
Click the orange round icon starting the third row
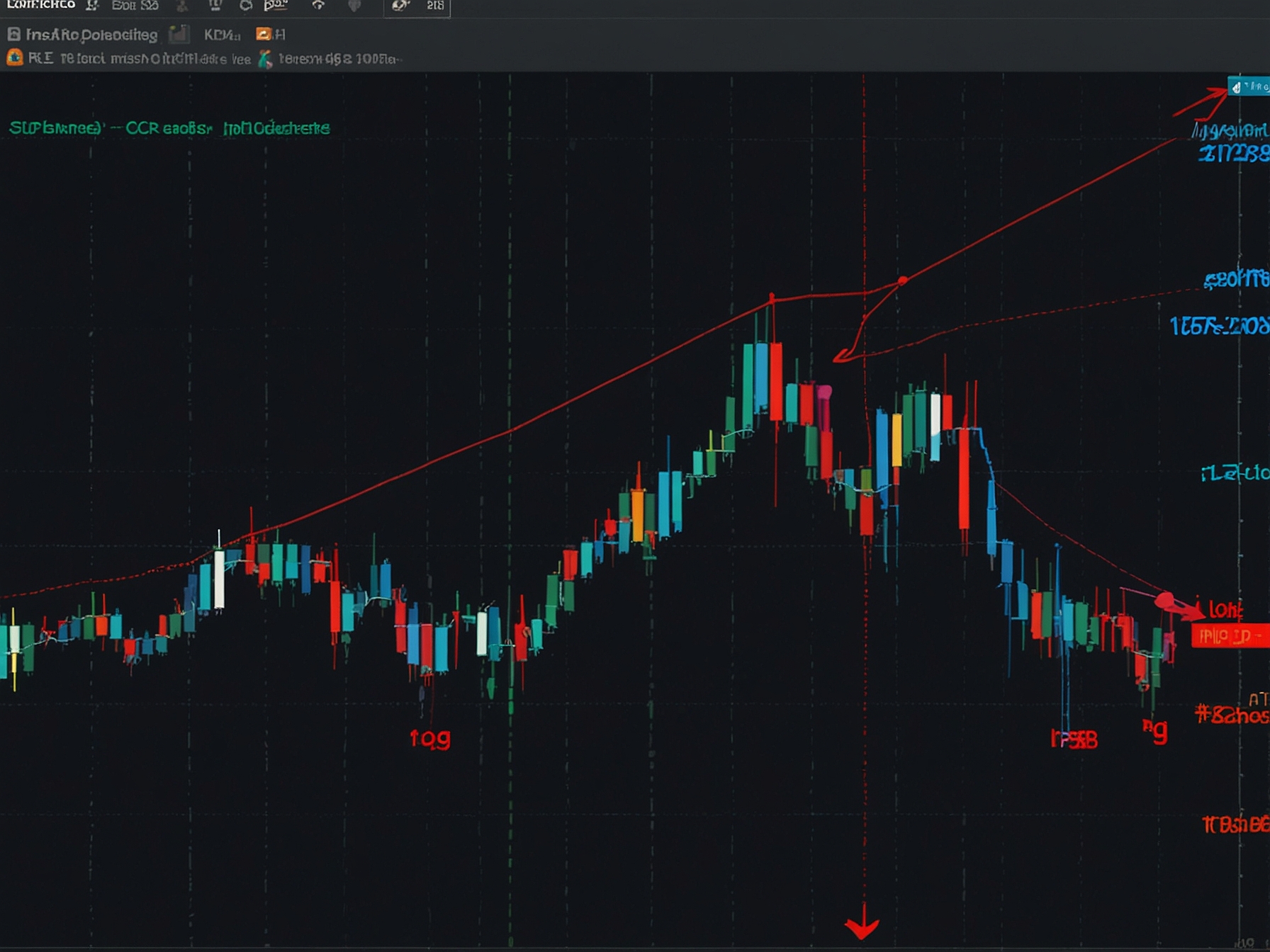click(14, 57)
